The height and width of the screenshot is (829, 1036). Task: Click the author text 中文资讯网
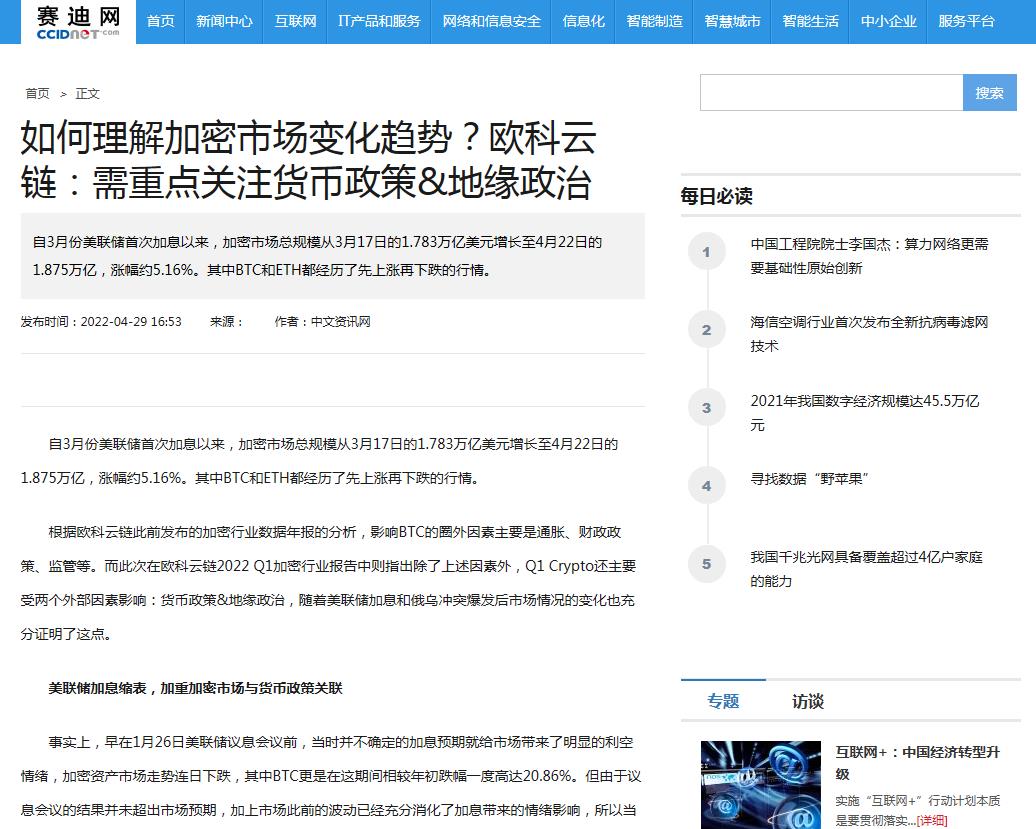[x=340, y=322]
